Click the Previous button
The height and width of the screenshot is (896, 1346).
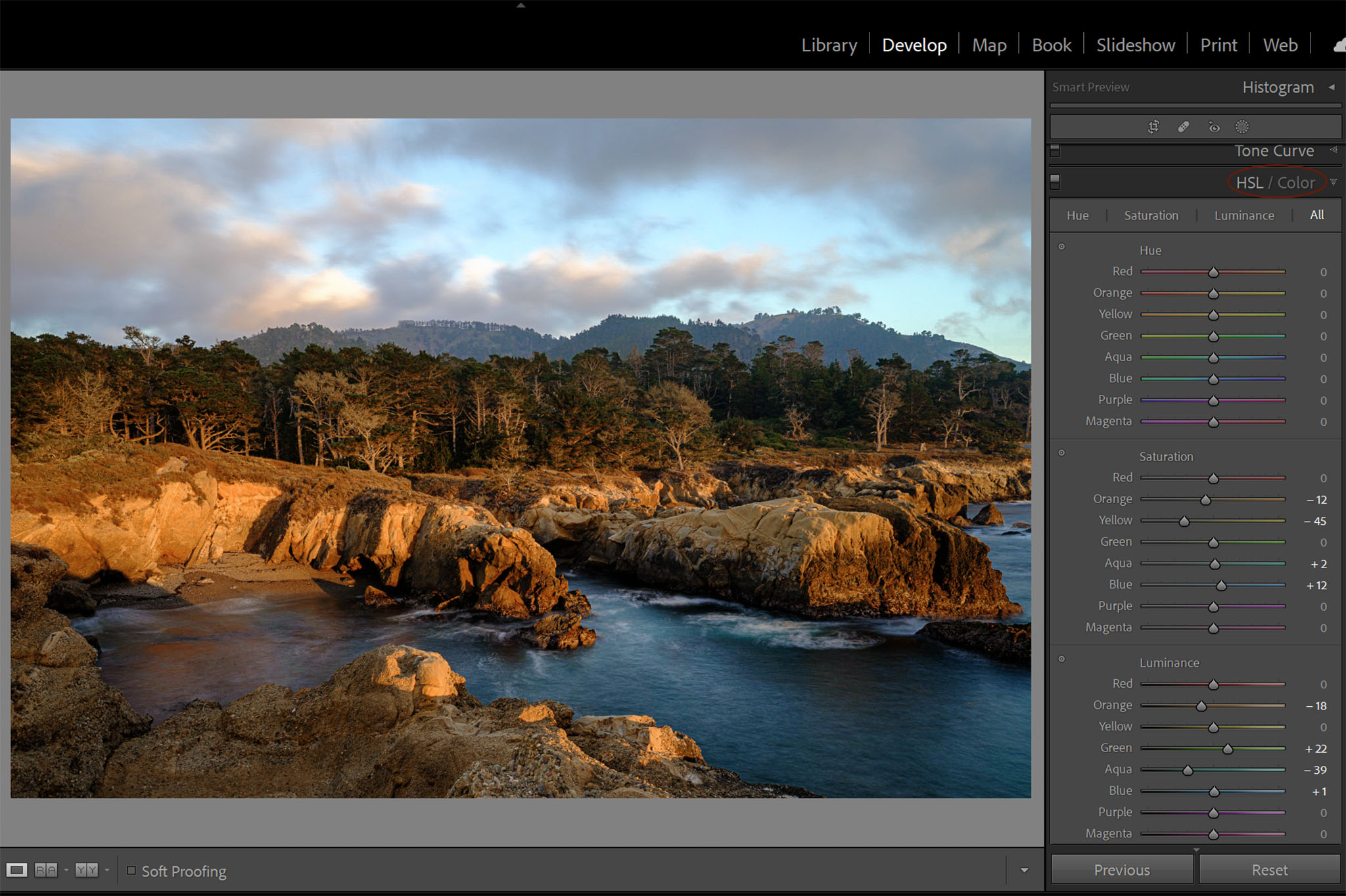pyautogui.click(x=1122, y=870)
